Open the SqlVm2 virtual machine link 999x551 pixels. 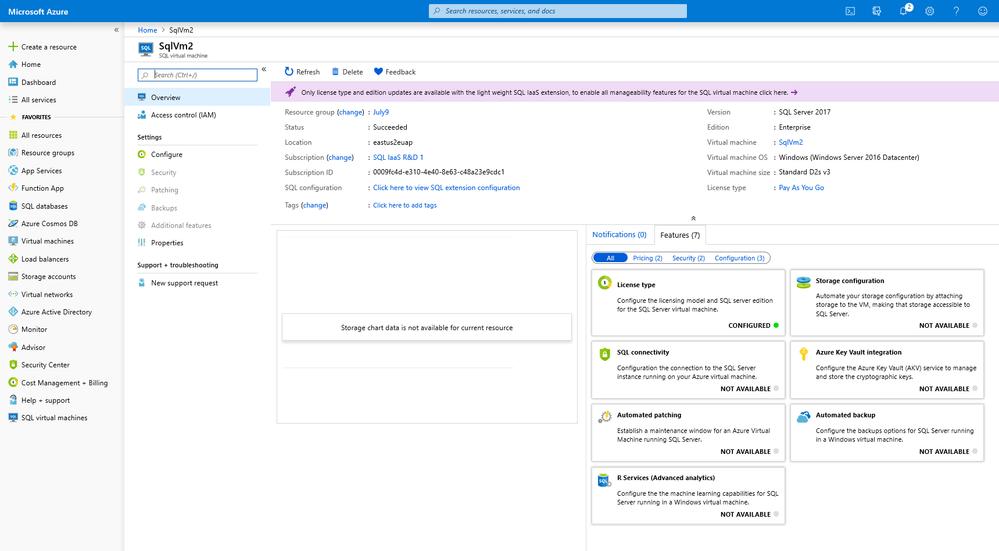pyautogui.click(x=791, y=143)
